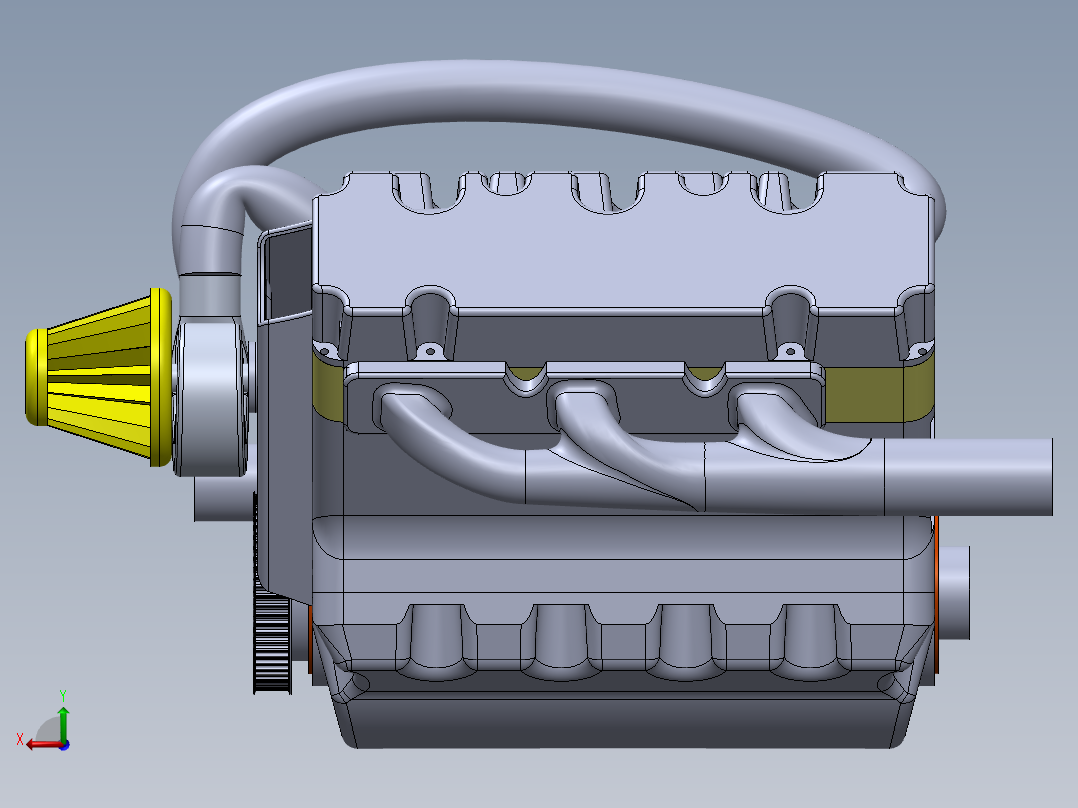This screenshot has width=1078, height=808.
Task: Select the orange trim behind the pulley
Action: click(311, 640)
